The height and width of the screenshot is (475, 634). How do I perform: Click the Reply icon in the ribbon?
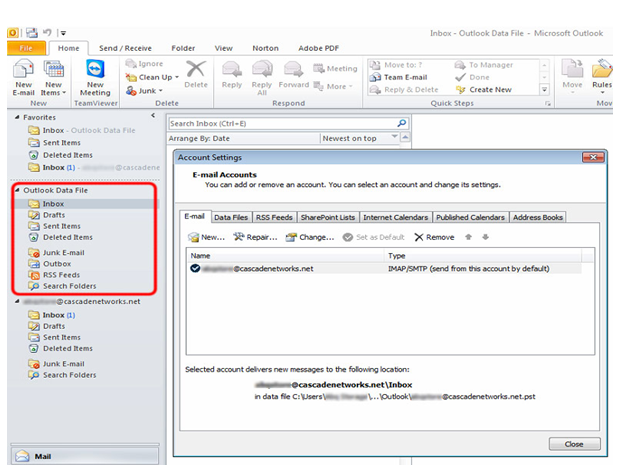pyautogui.click(x=232, y=71)
